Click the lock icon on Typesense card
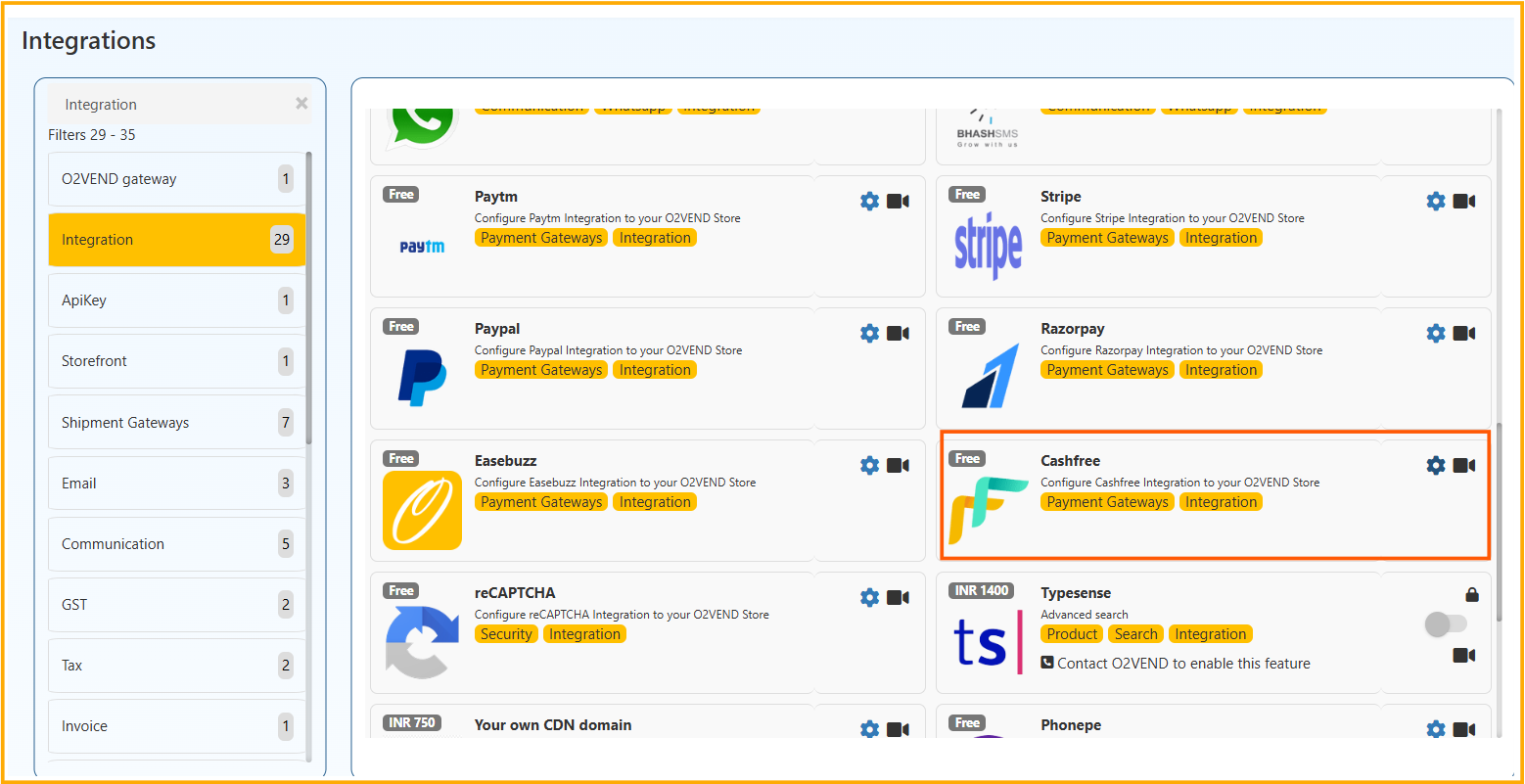1525x784 pixels. point(1472,593)
